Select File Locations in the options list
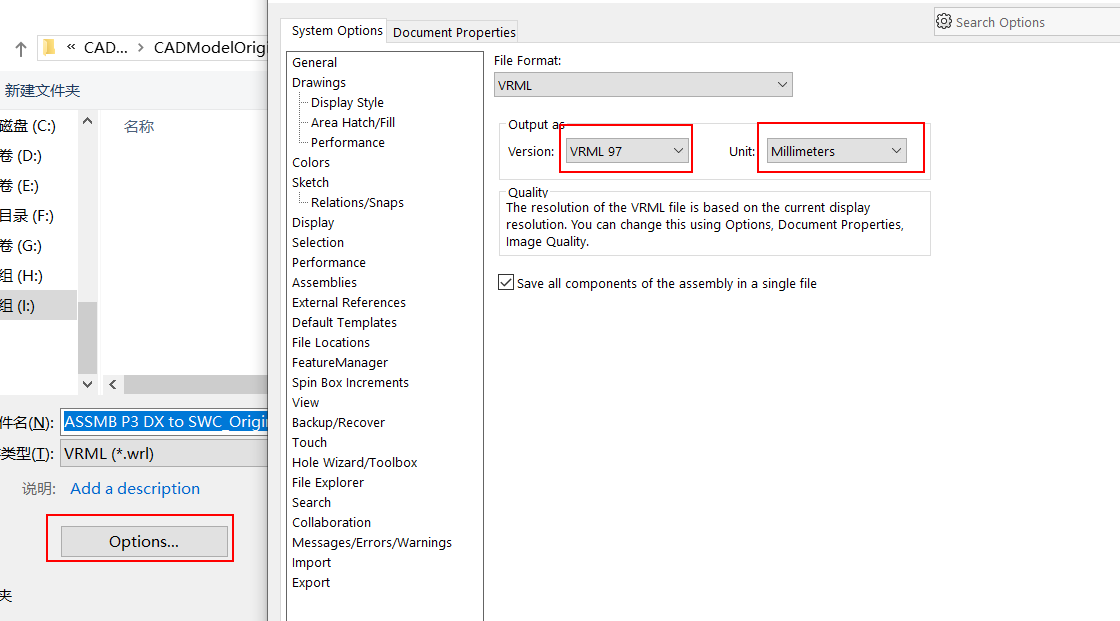This screenshot has height=621, width=1120. (330, 342)
